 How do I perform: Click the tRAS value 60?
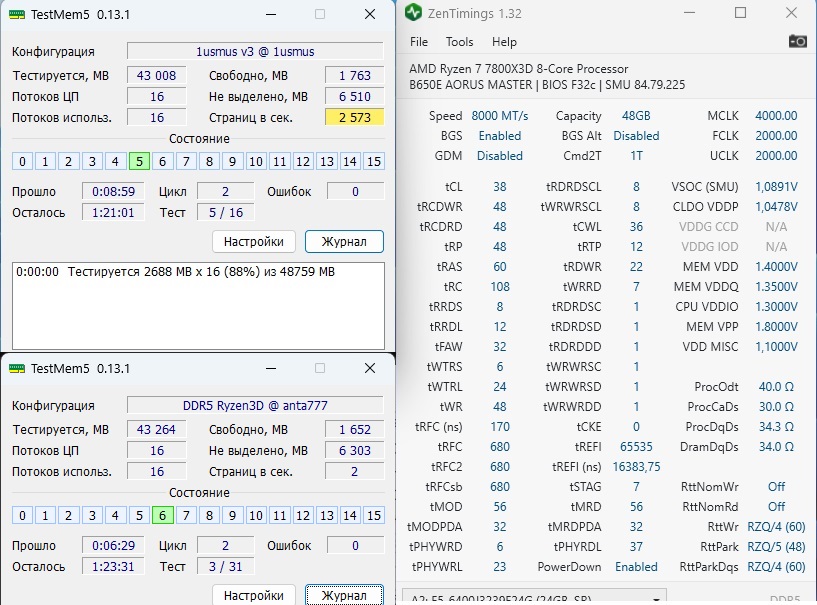click(x=500, y=267)
